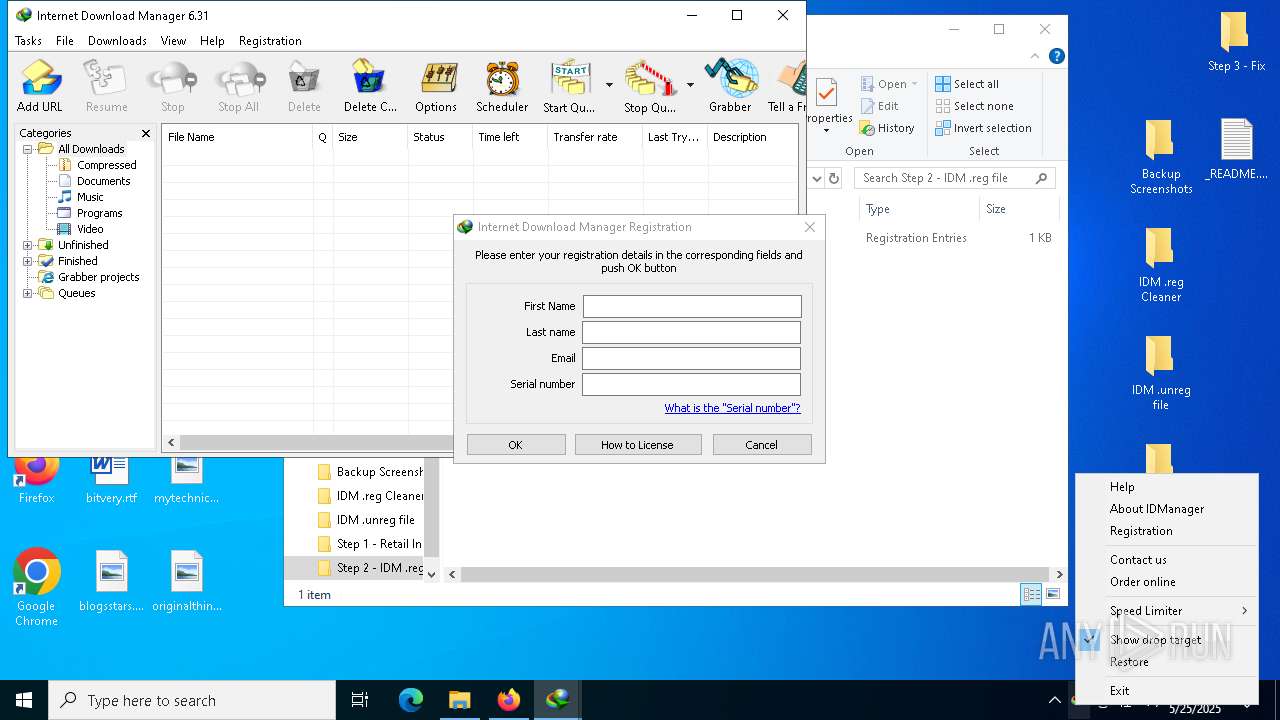Open the File menu
This screenshot has width=1280, height=720.
click(x=65, y=41)
